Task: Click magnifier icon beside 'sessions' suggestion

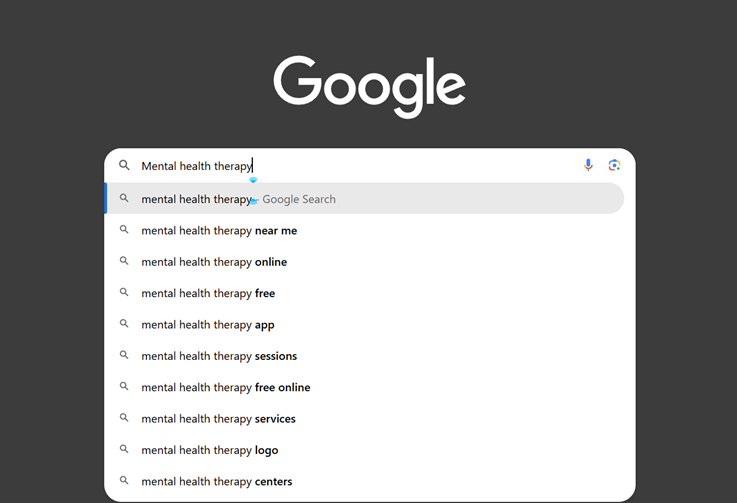Action: [x=124, y=355]
